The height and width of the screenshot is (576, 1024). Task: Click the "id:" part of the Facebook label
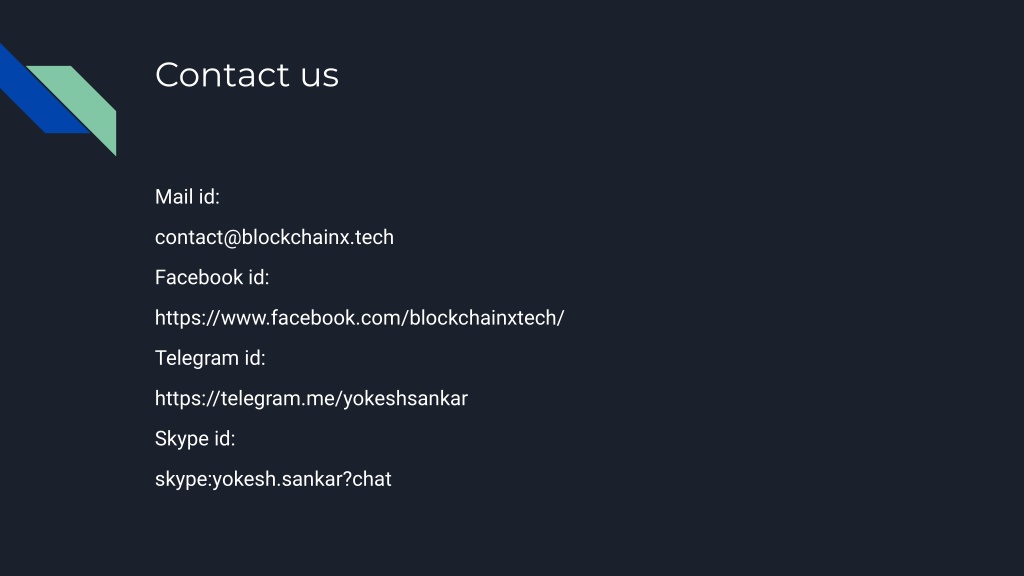point(259,278)
